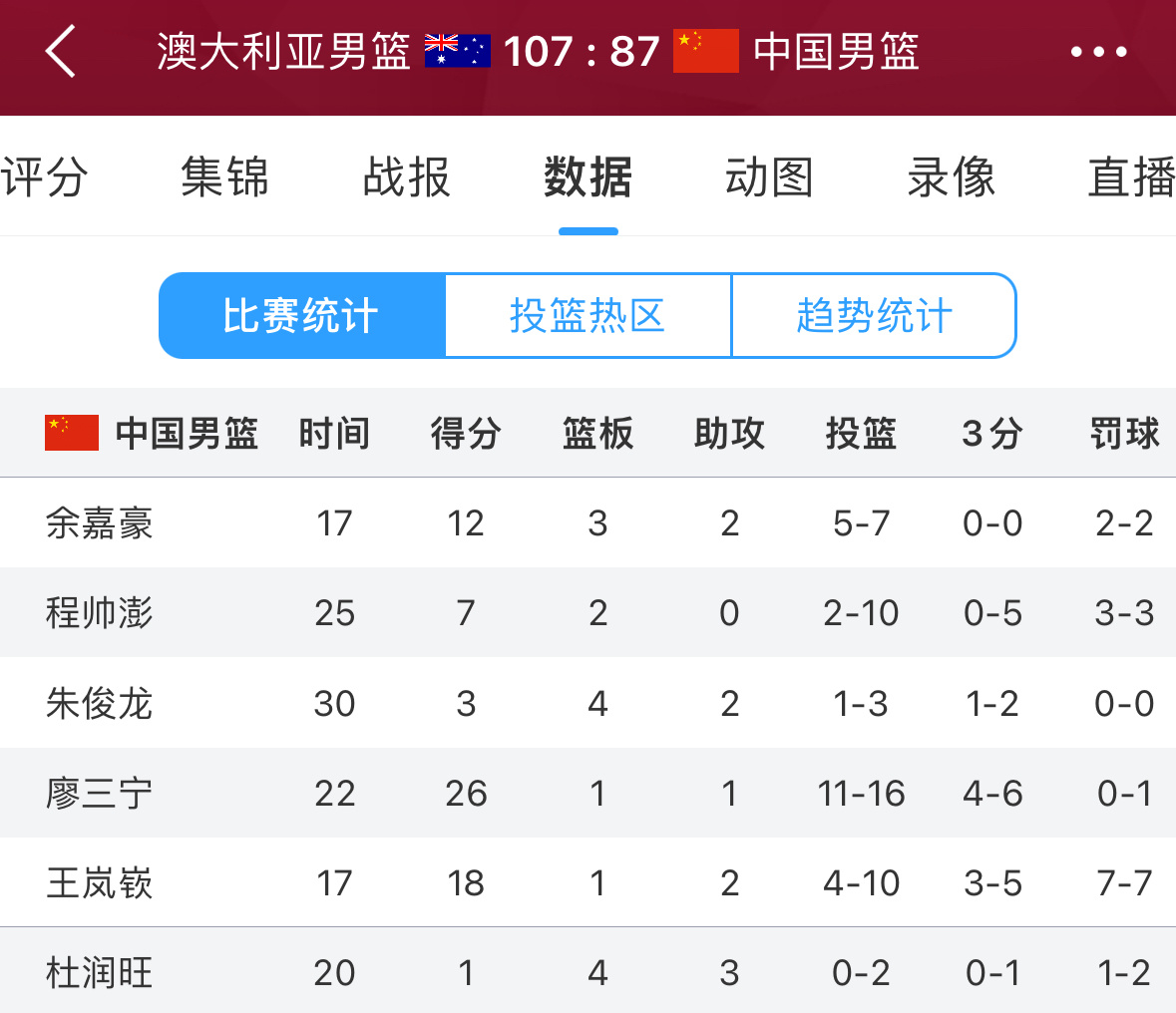Screen dimensions: 1176x1013
Task: Go to the 直播 tab
Action: pyautogui.click(x=1132, y=177)
